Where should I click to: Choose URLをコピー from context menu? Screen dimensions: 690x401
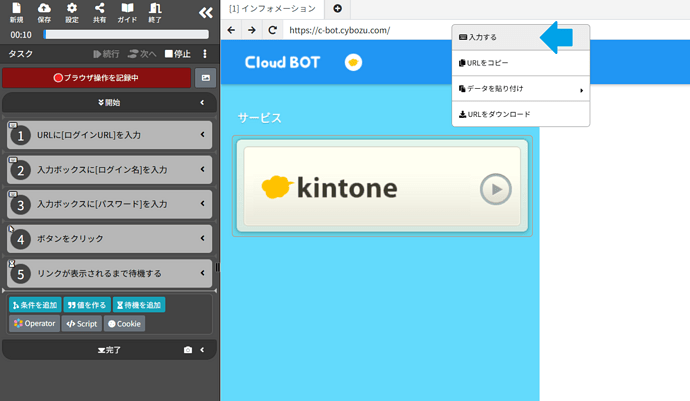(x=521, y=63)
